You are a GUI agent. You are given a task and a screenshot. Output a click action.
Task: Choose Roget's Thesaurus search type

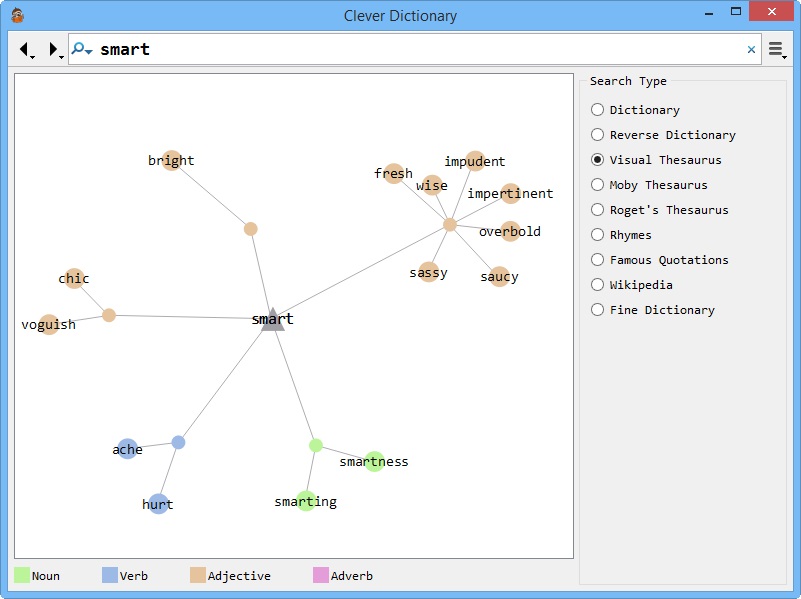click(x=598, y=210)
